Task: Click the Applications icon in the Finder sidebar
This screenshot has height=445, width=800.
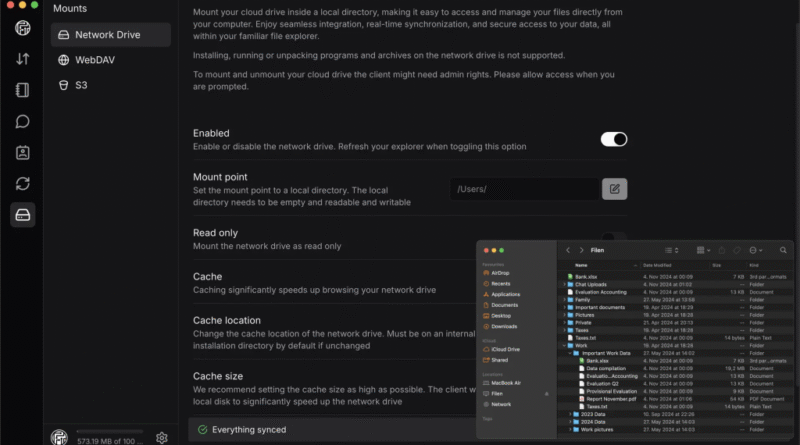Action: [x=486, y=294]
